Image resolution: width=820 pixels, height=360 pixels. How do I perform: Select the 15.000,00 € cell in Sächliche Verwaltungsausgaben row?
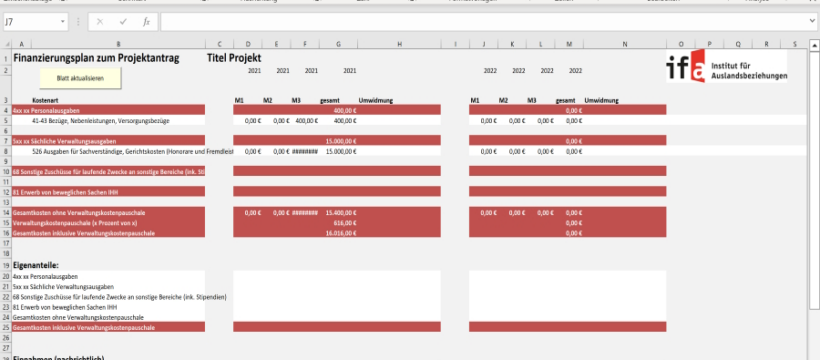[x=338, y=141]
